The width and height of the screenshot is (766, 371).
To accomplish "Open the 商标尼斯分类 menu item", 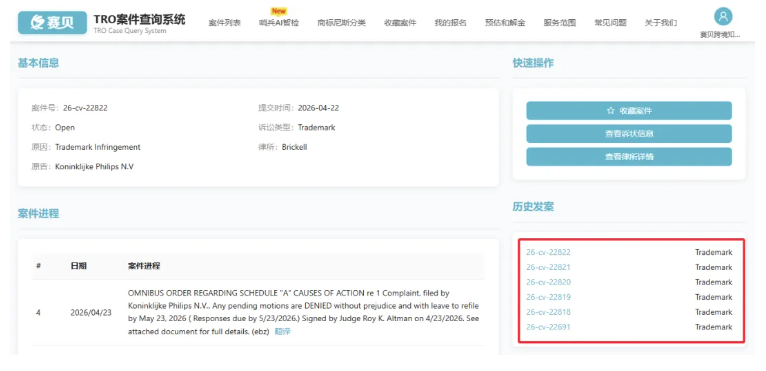I will [x=341, y=22].
